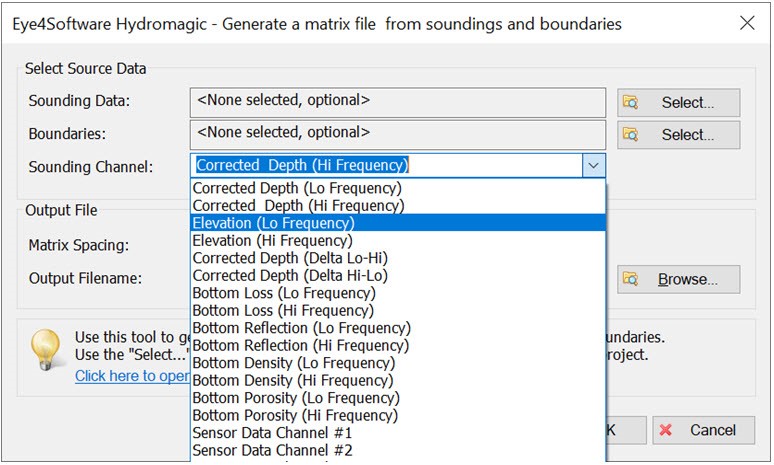Click the Output Filename label
The width and height of the screenshot is (774, 465).
coord(85,278)
